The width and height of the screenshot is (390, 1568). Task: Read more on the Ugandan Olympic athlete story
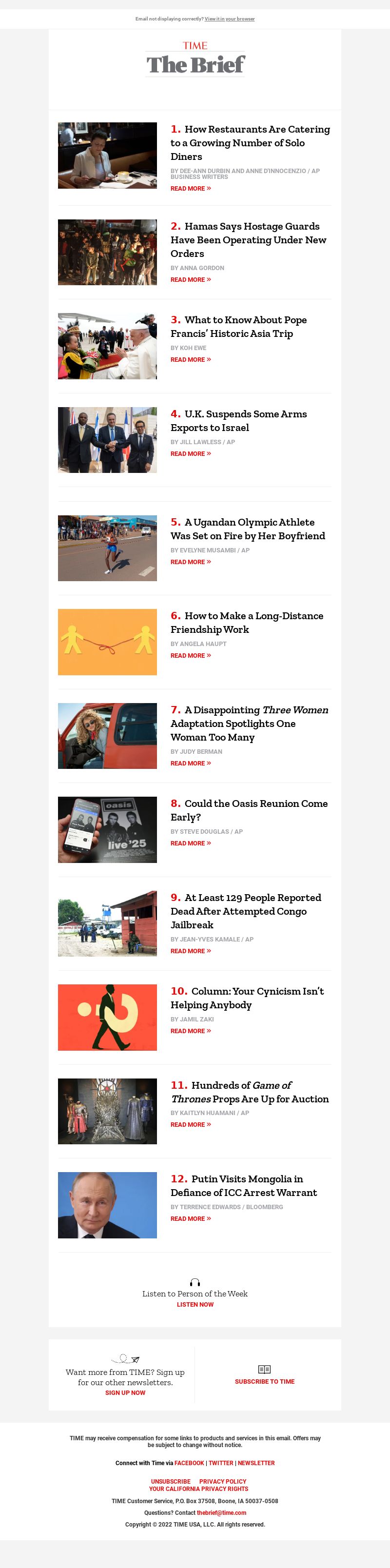[x=191, y=562]
